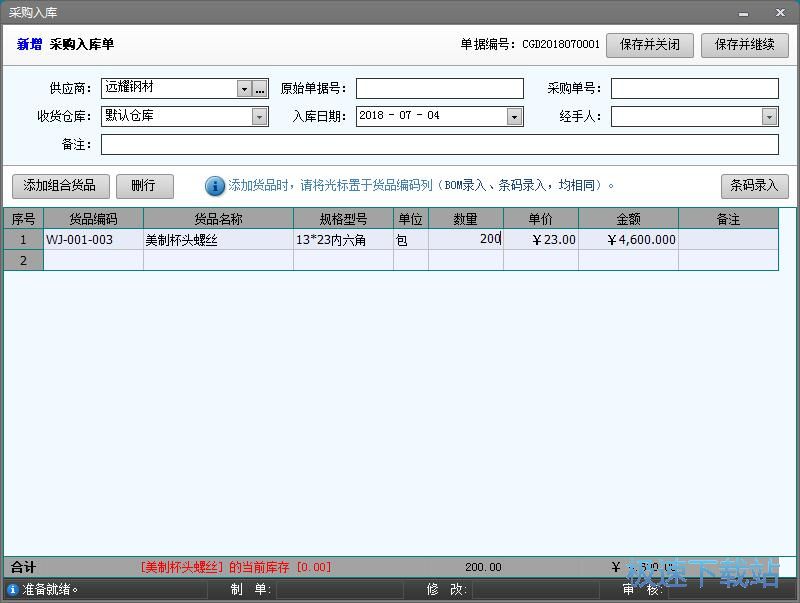The height and width of the screenshot is (603, 800).
Task: Click the unit price cell ￥23.00
Action: coord(541,239)
